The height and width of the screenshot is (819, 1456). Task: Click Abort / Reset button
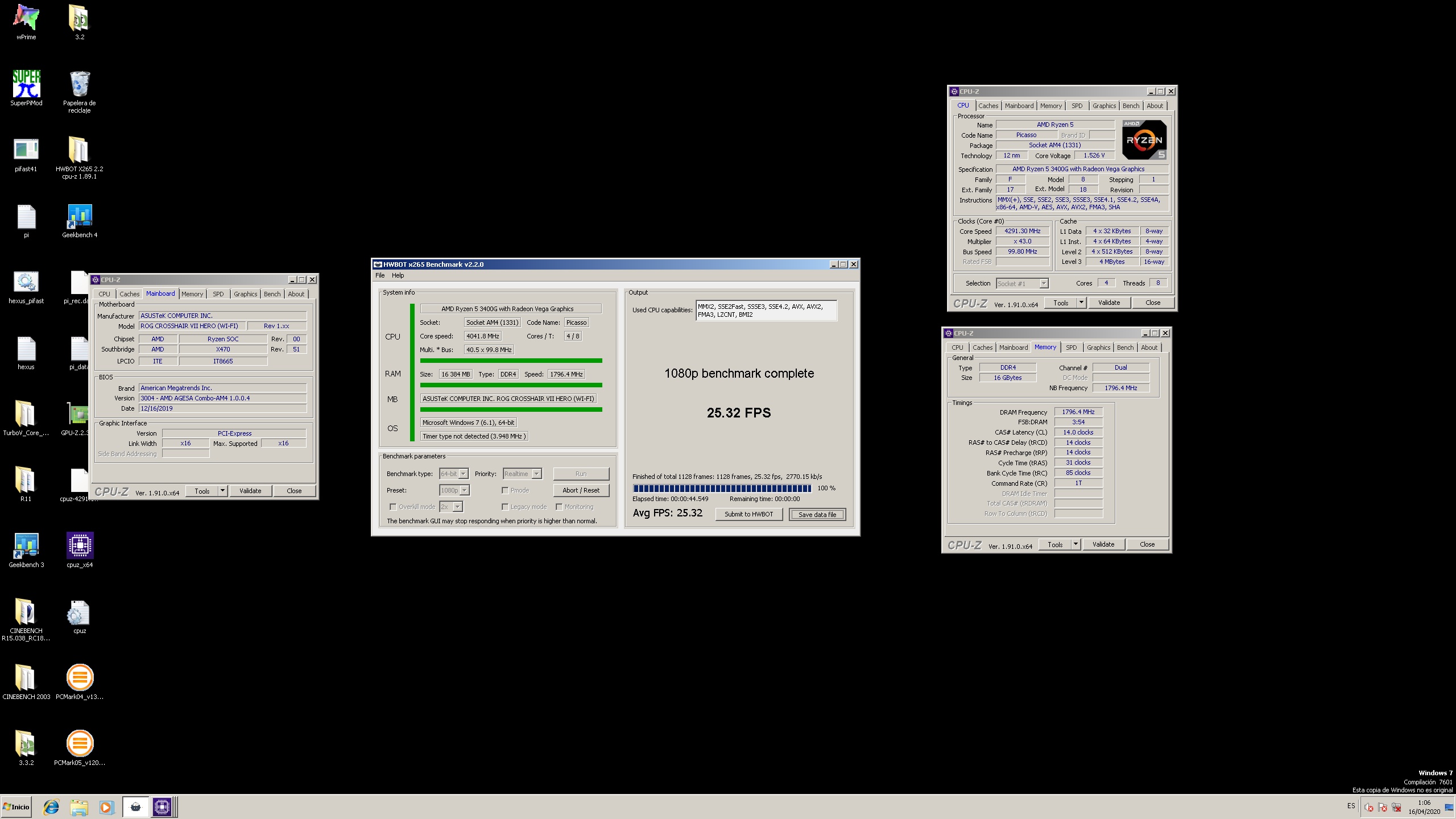(581, 490)
